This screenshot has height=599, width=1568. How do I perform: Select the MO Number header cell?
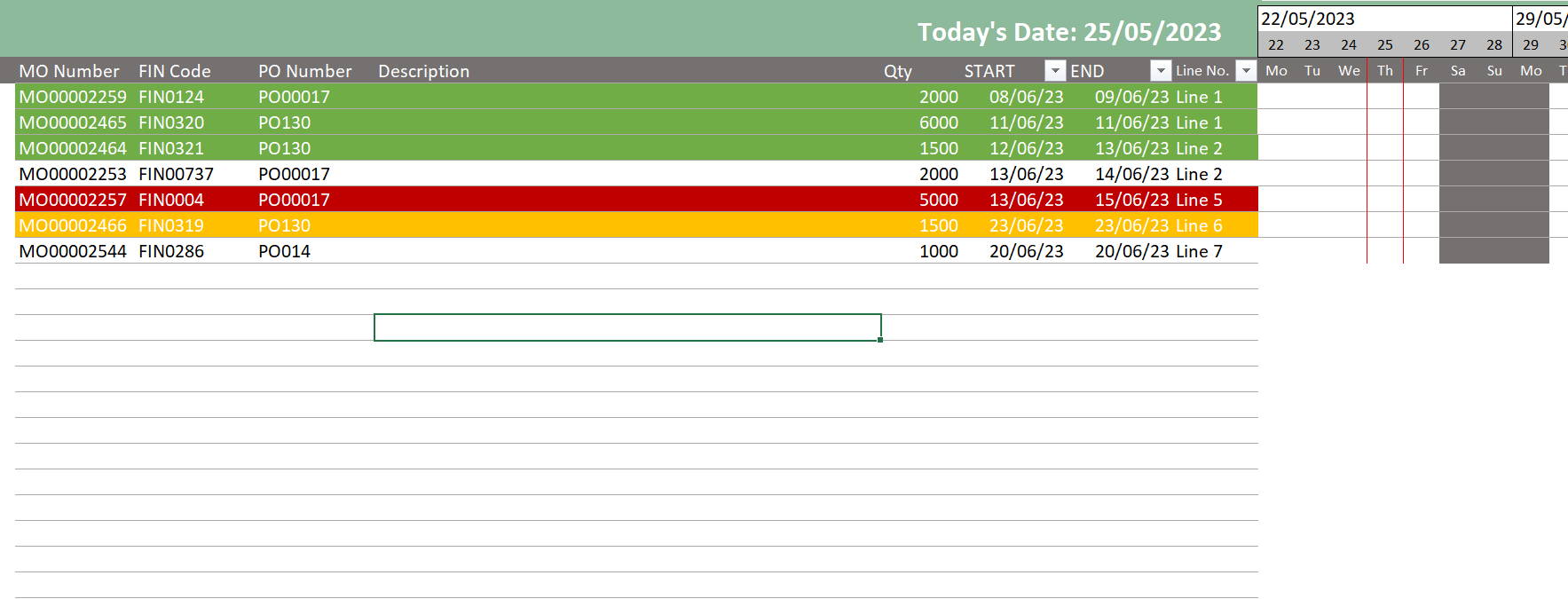pos(69,71)
